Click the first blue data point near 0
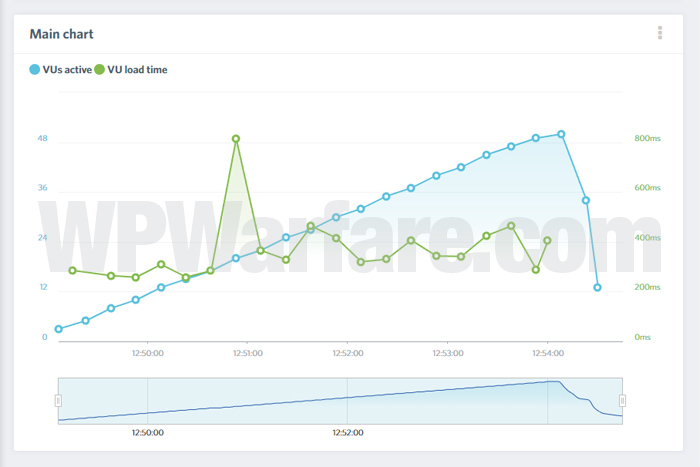700x467 pixels. [x=58, y=329]
